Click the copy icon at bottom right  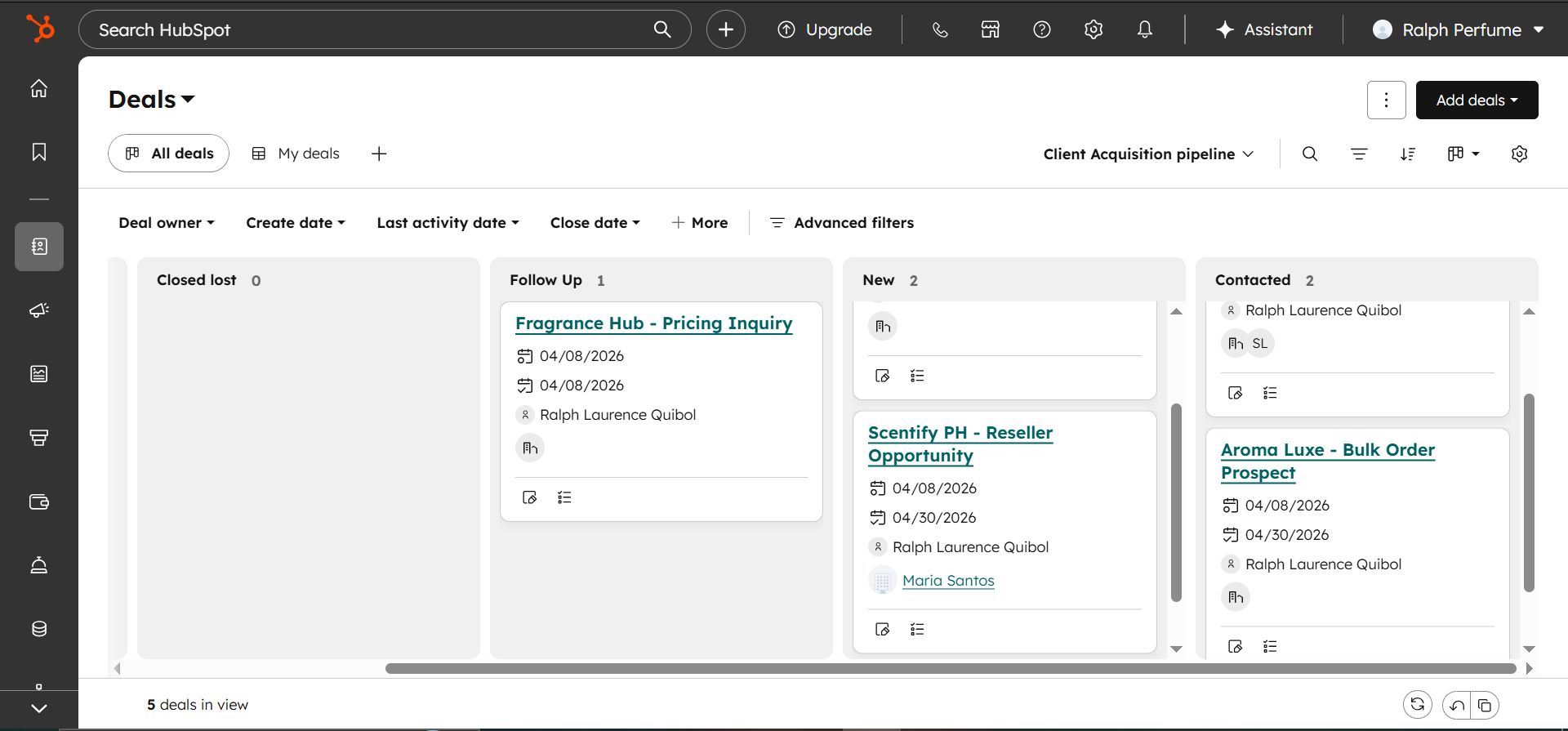(1486, 705)
